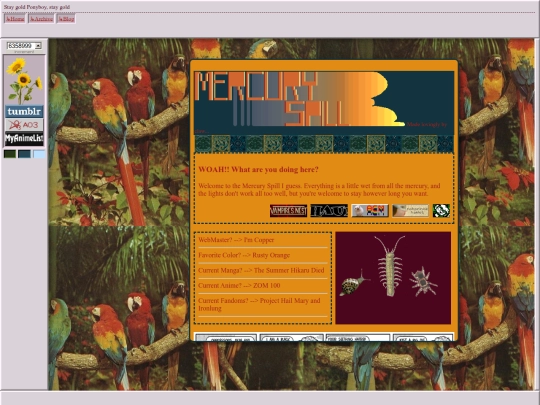Click the spider sprite image

423,281
